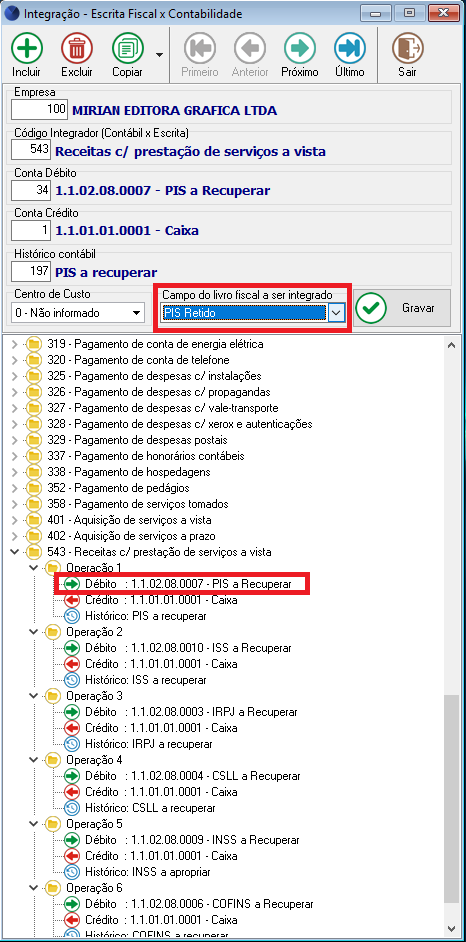Save with the Gravar button
The image size is (466, 942).
[402, 308]
